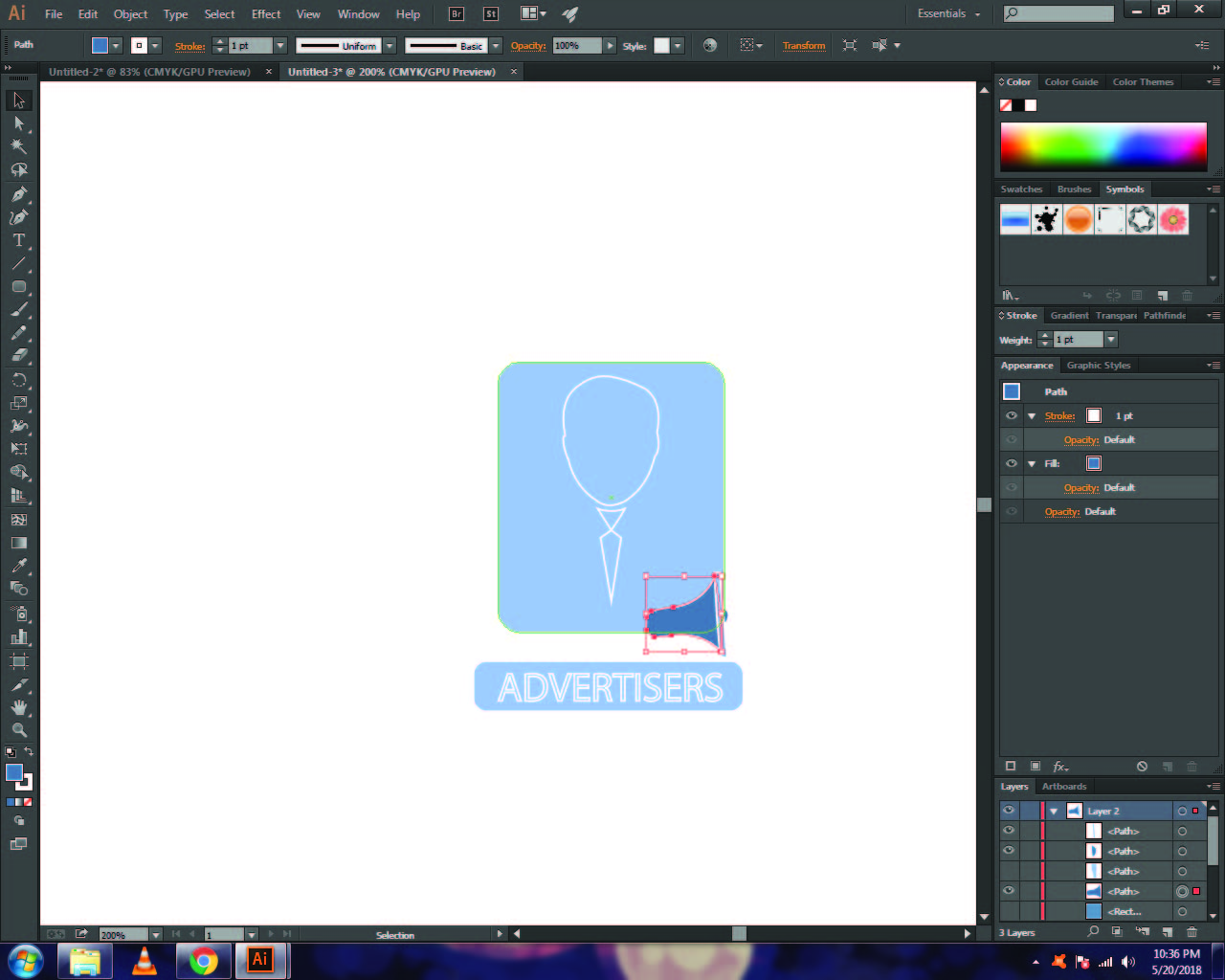Toggle visibility of second Path sublayer
1225x980 pixels.
pyautogui.click(x=1008, y=851)
